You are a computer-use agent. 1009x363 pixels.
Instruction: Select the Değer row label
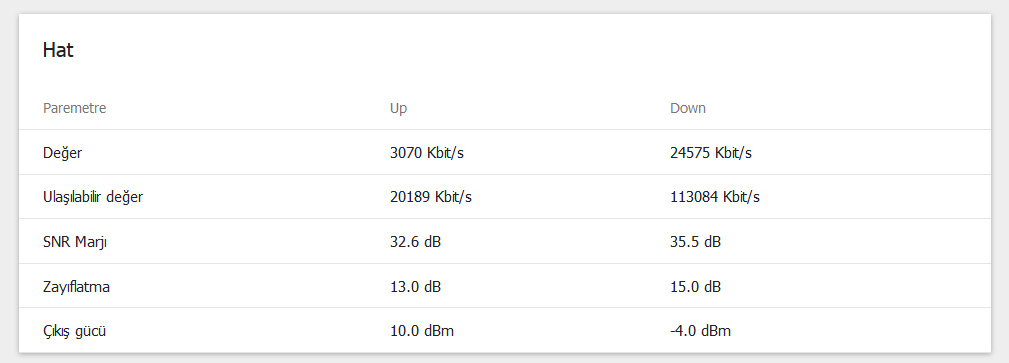click(x=62, y=153)
